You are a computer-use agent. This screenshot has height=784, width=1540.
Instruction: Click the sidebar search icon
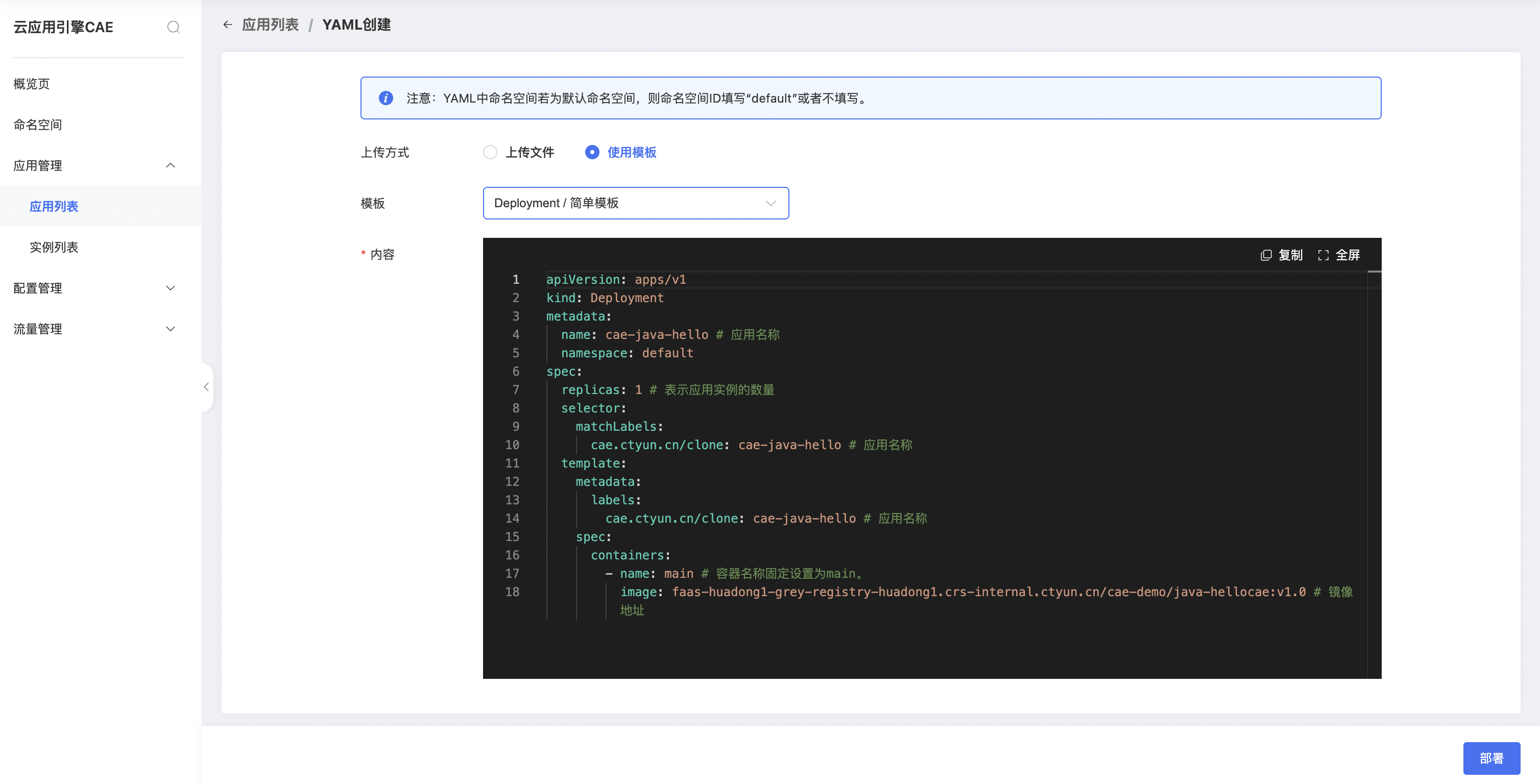click(x=174, y=27)
